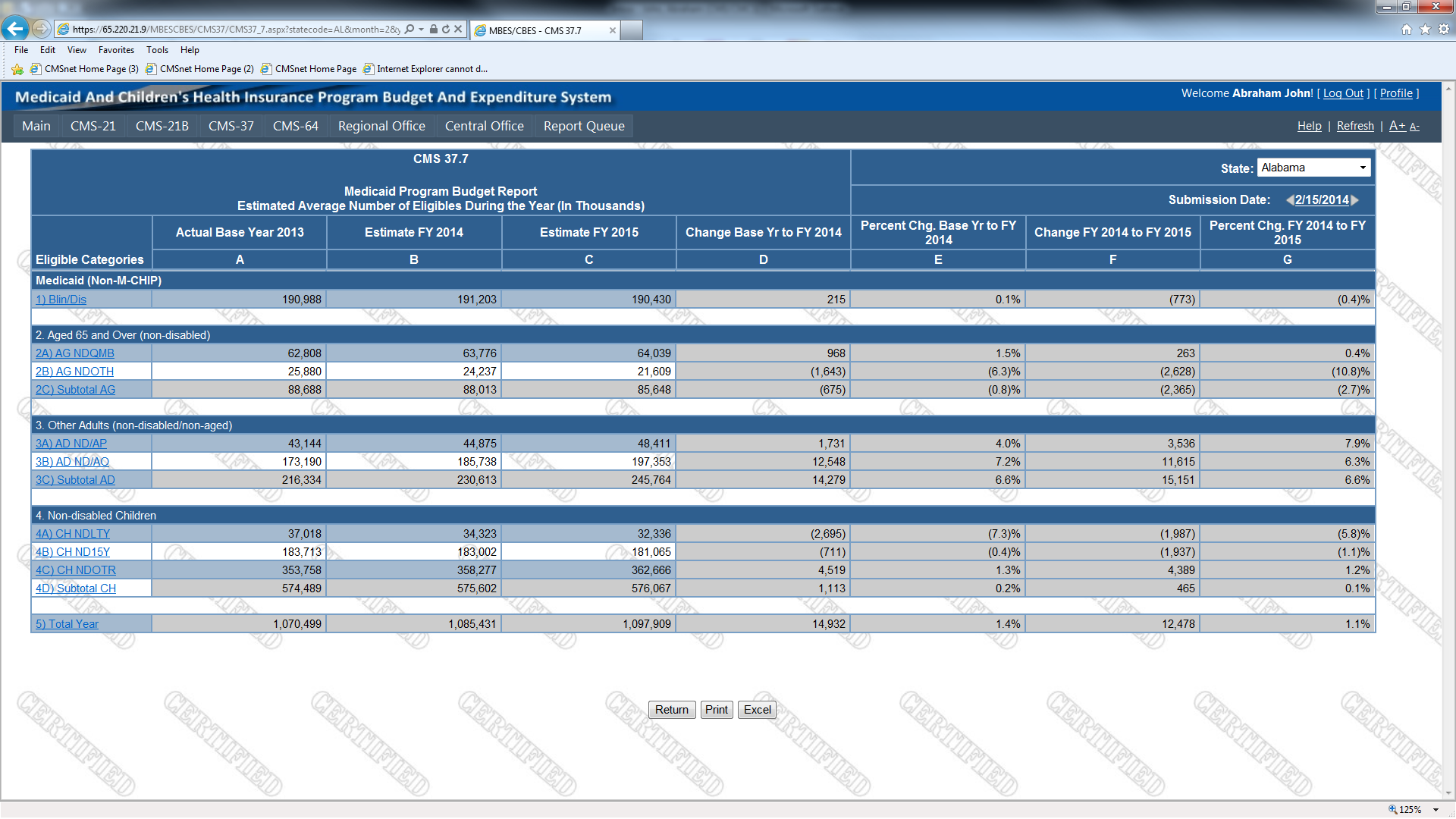Open the browser settings gear icon

1444,30
